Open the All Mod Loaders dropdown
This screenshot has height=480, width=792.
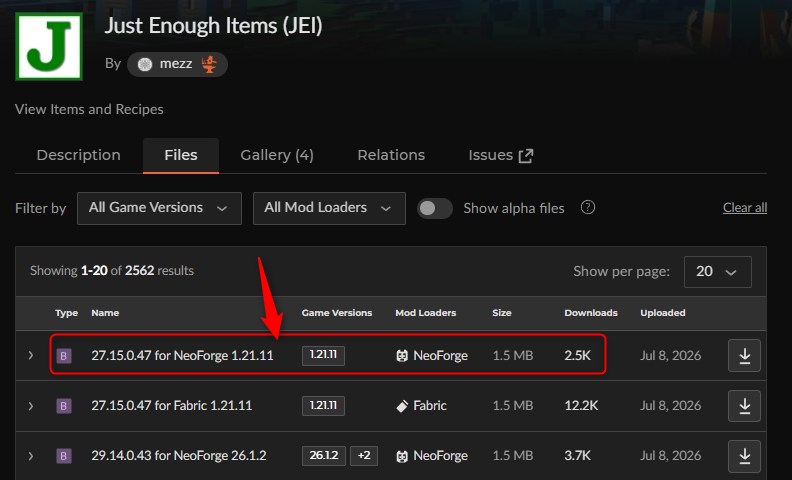coord(329,208)
